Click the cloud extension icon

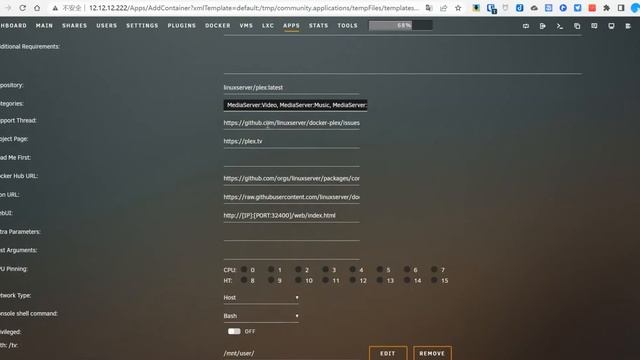[x=534, y=8]
